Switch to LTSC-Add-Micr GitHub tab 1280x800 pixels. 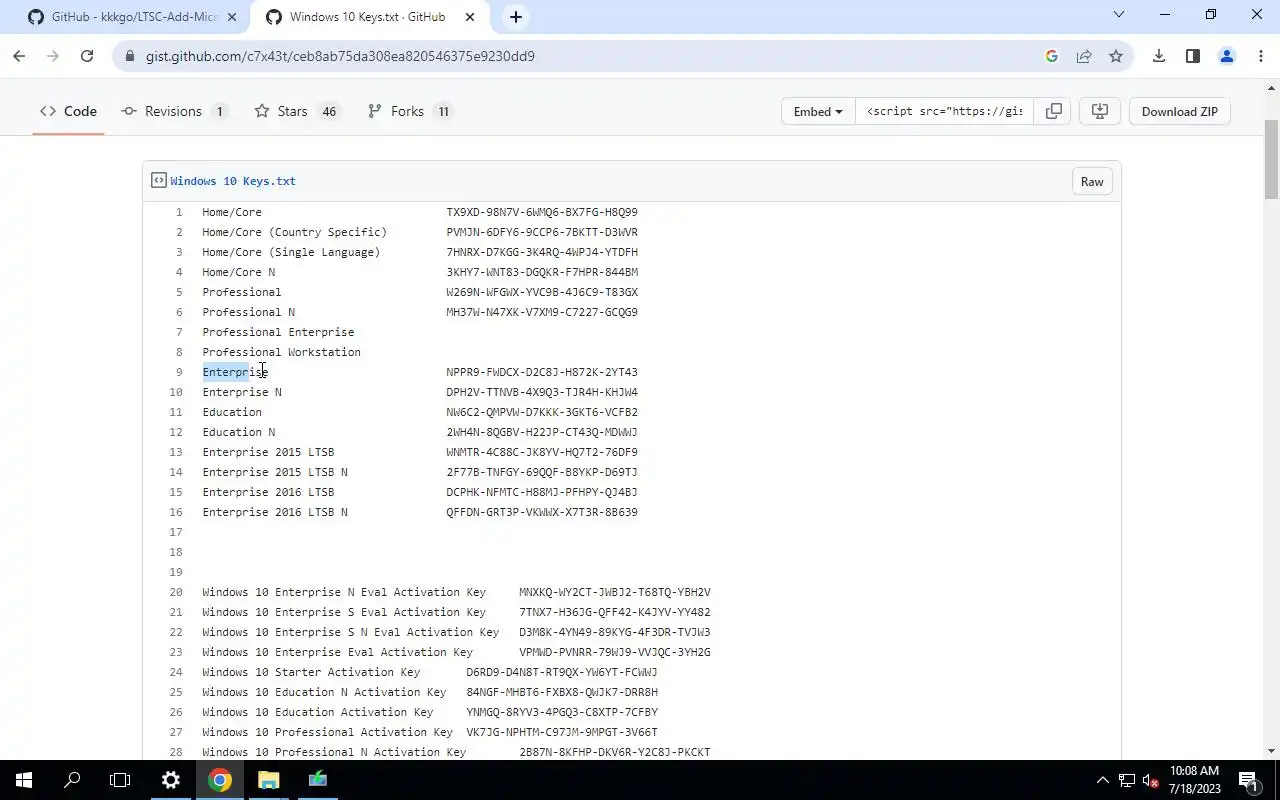point(135,17)
